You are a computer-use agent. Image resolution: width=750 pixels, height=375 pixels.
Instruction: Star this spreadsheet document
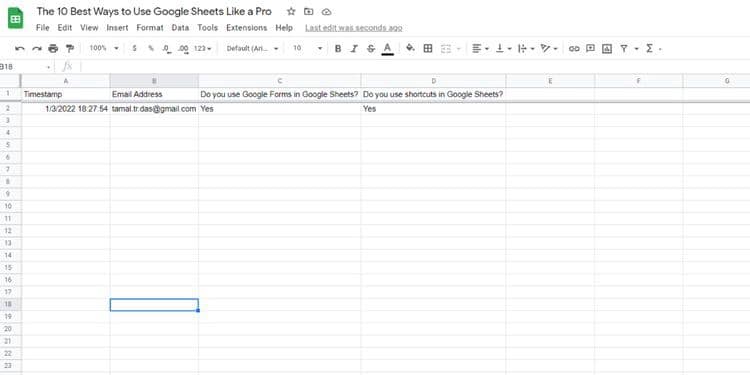click(291, 11)
